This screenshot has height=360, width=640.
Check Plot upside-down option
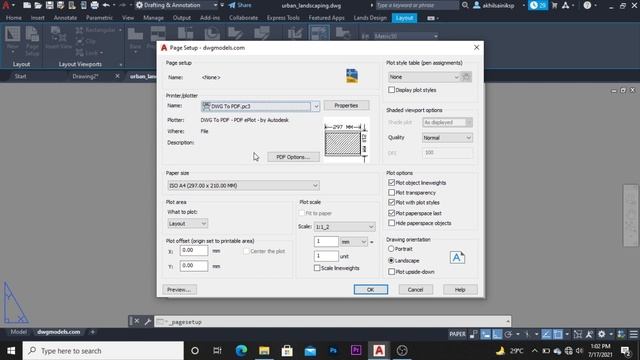pos(391,271)
